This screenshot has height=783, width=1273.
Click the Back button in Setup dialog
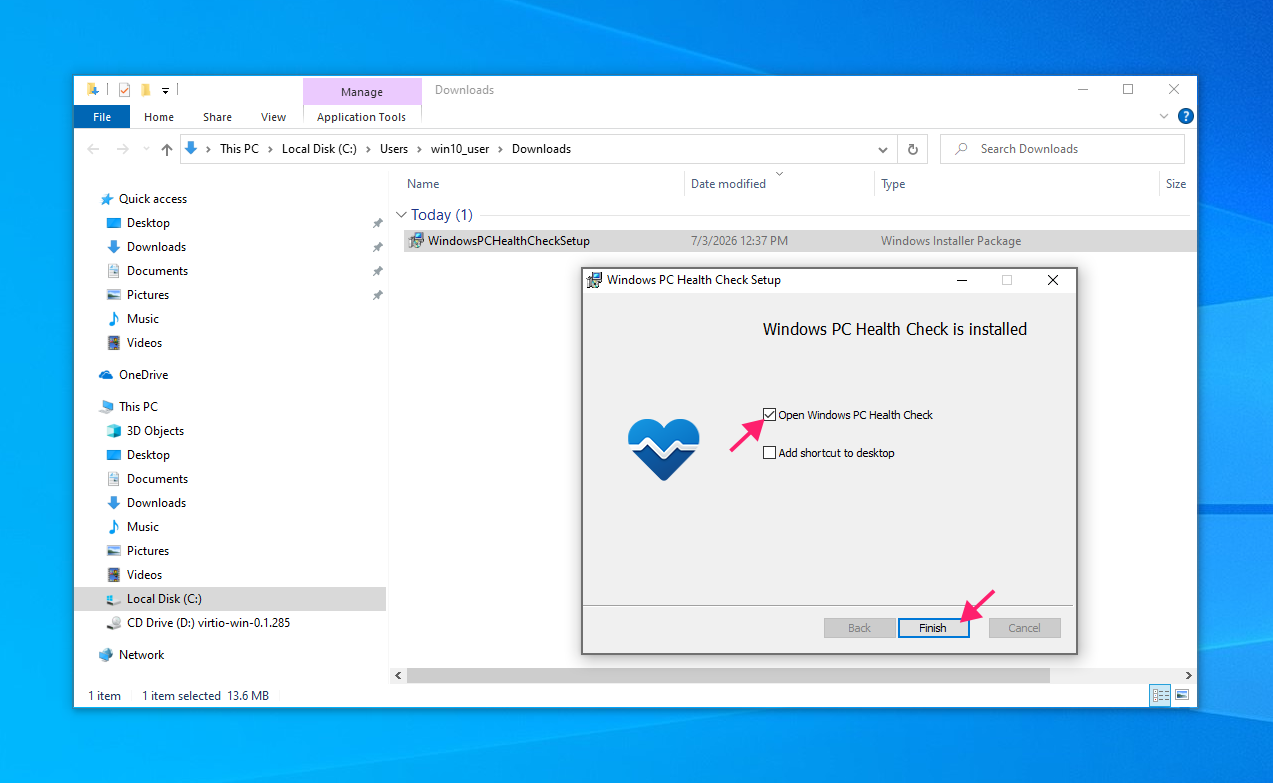(859, 628)
